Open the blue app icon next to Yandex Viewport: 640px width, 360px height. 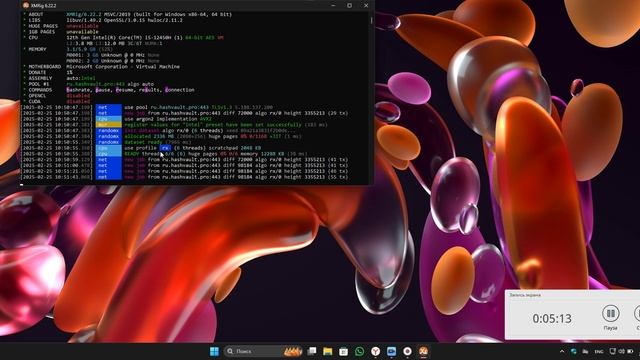tap(391, 351)
